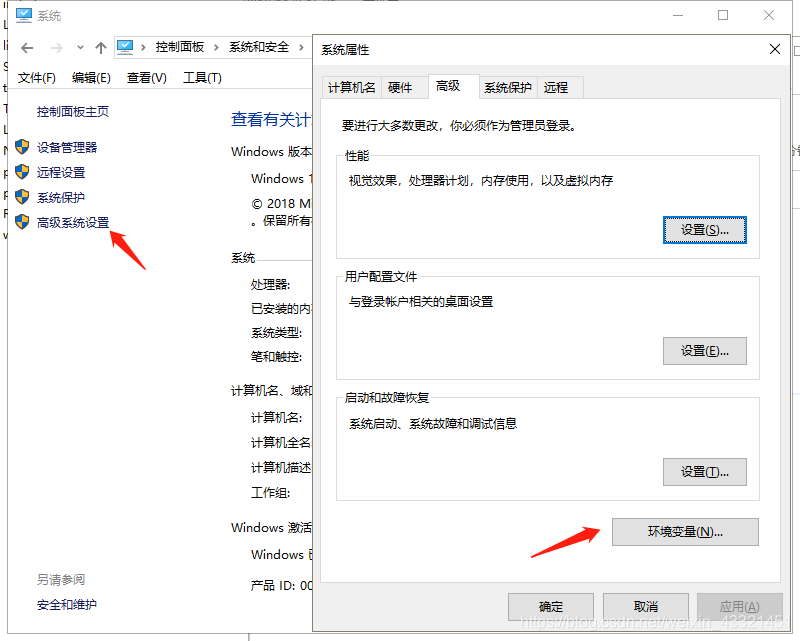Click the up arrow to go to parent folder
The width and height of the screenshot is (800, 641).
click(x=99, y=47)
